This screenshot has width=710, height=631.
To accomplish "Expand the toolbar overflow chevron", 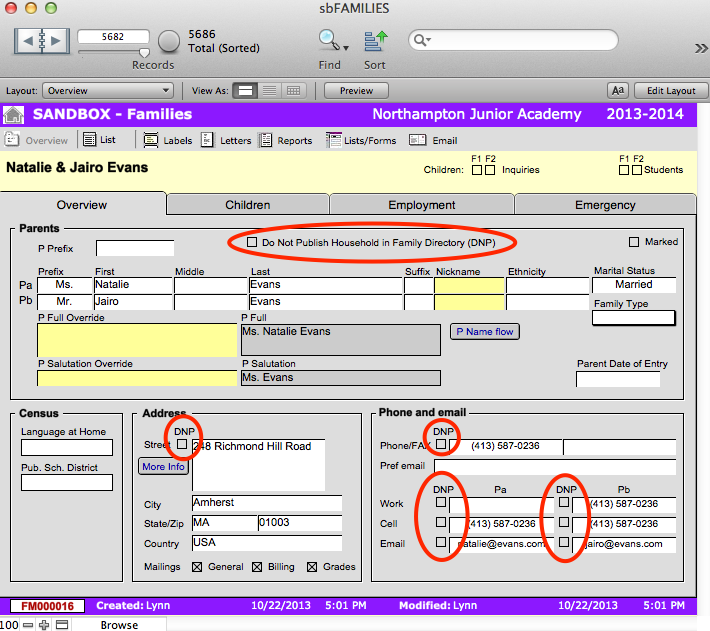I will (x=689, y=47).
